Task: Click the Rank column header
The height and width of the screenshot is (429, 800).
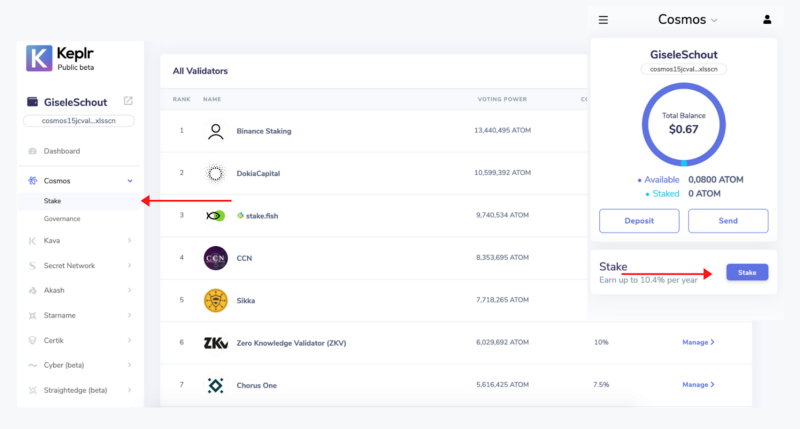Action: (x=181, y=99)
